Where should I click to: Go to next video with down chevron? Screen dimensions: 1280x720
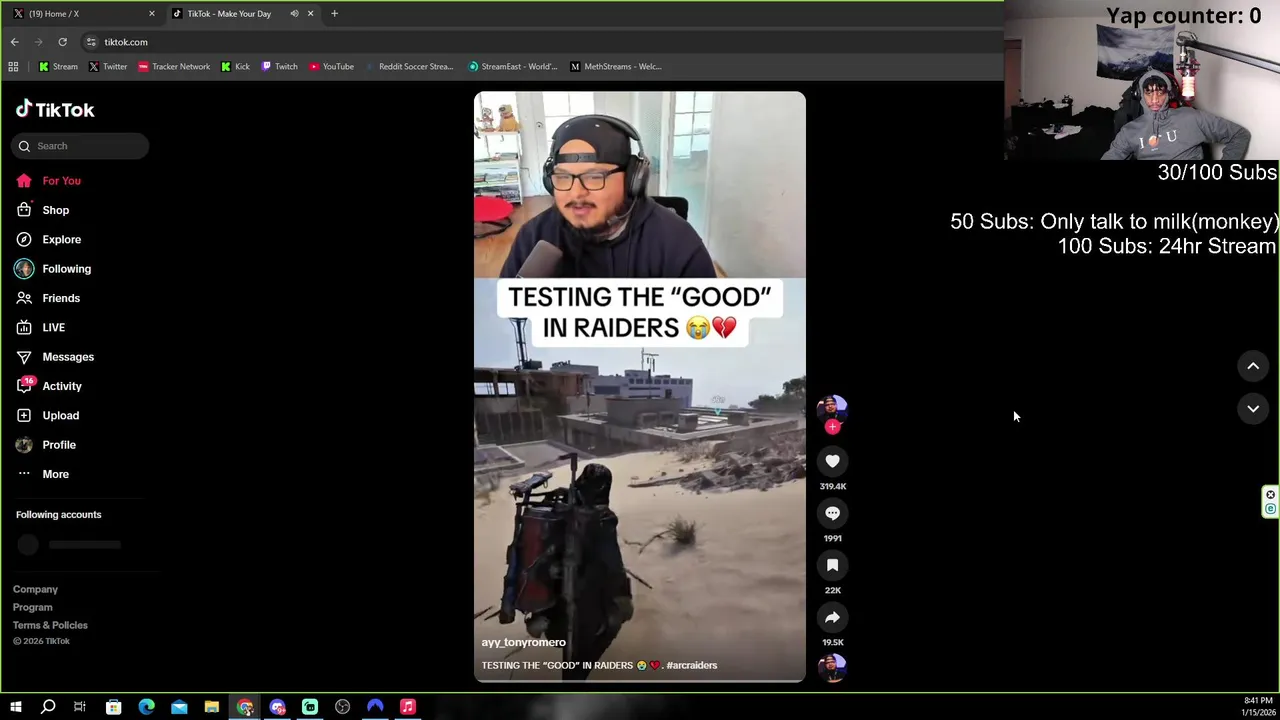coord(1253,408)
